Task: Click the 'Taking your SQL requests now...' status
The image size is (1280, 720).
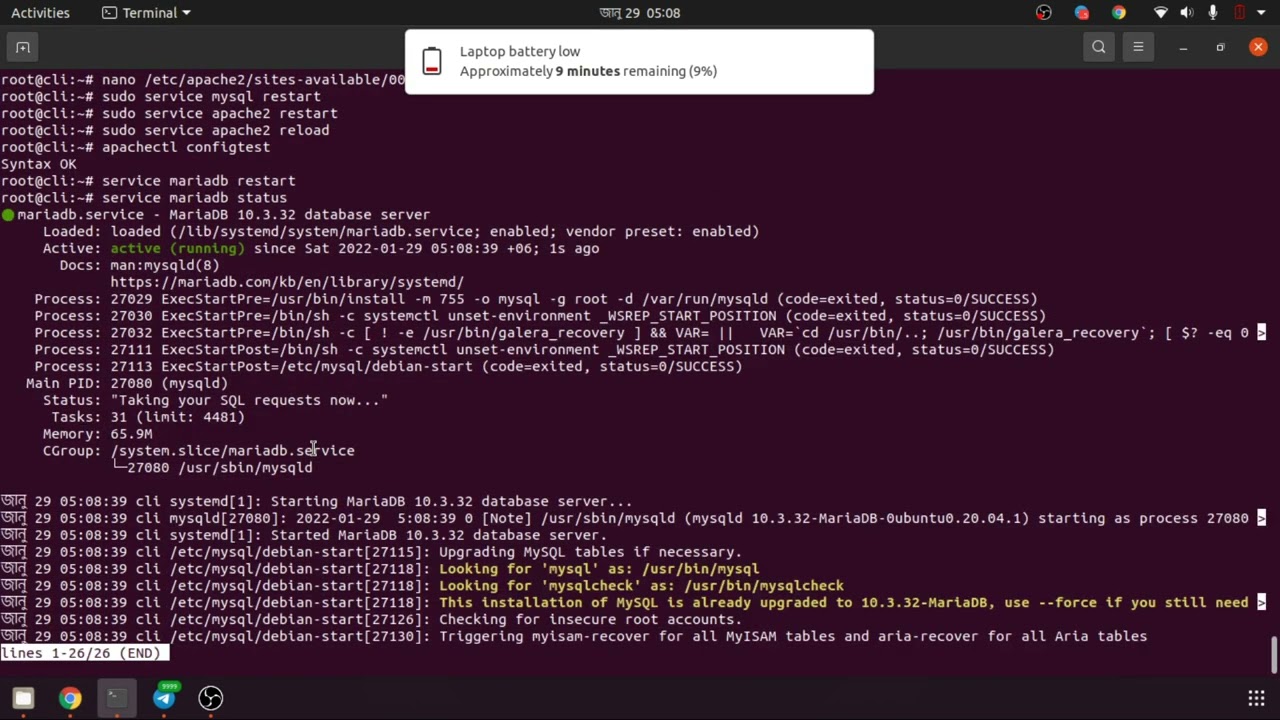Action: 249,400
